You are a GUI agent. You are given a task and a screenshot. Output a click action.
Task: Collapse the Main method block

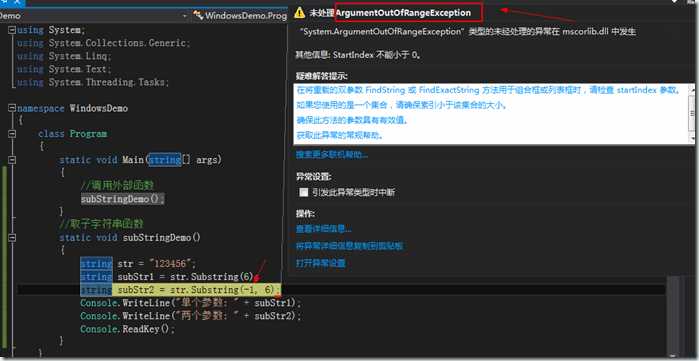click(x=12, y=160)
